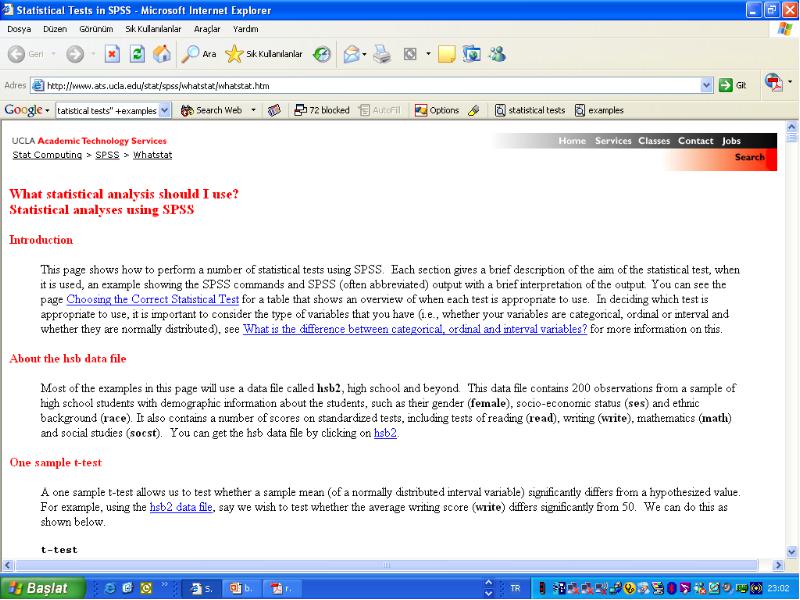Screen dimensions: 800x600
Task: Click the AutoFill button
Action: pyautogui.click(x=380, y=110)
